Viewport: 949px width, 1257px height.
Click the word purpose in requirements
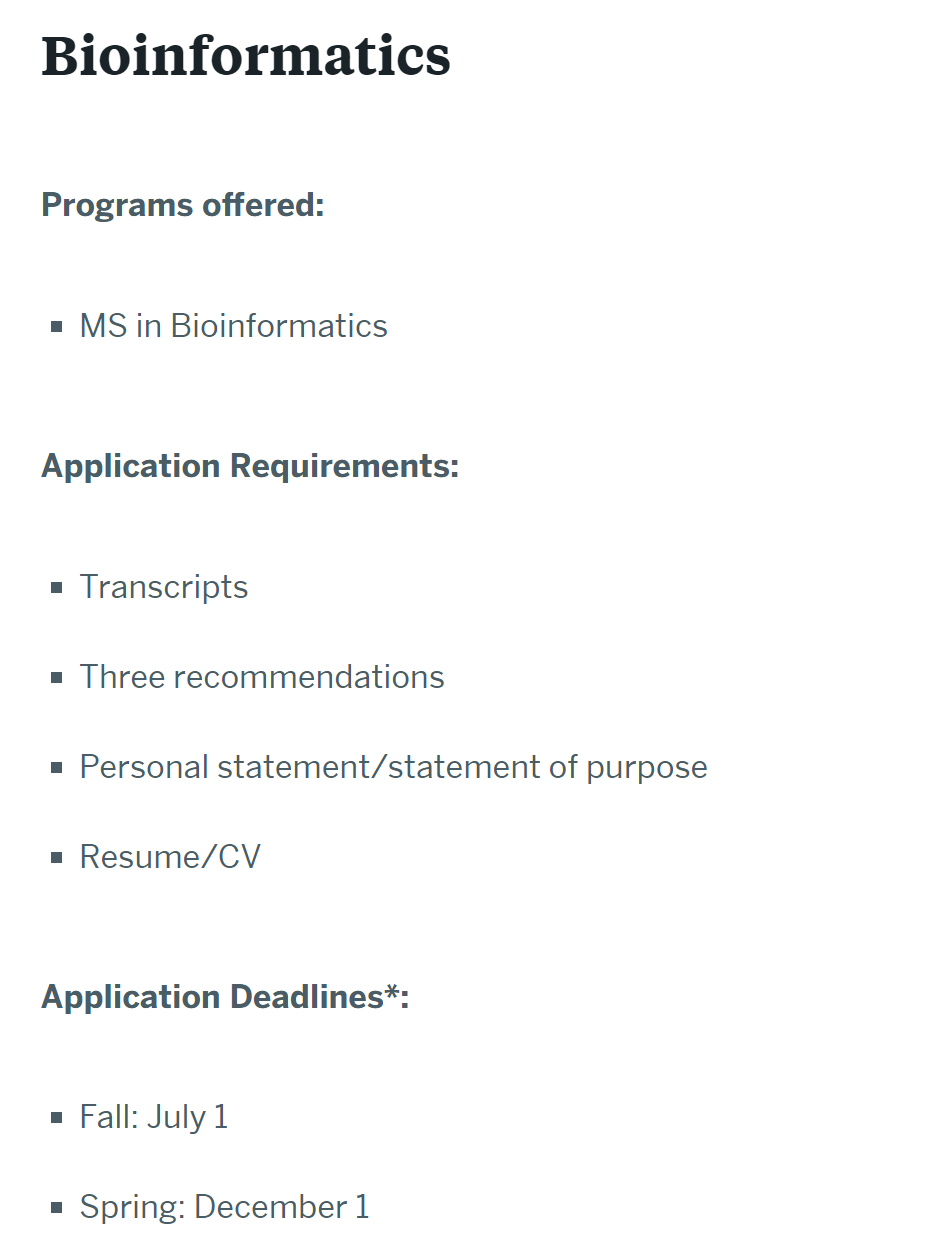647,769
